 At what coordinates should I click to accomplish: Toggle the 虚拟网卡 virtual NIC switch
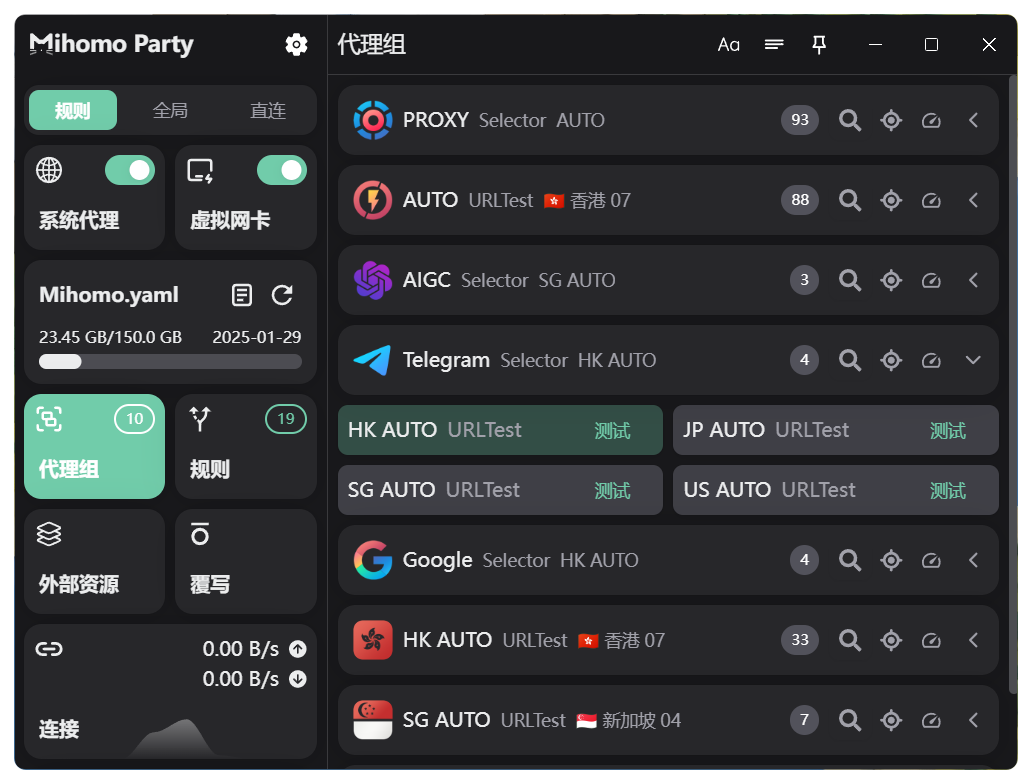click(x=281, y=171)
